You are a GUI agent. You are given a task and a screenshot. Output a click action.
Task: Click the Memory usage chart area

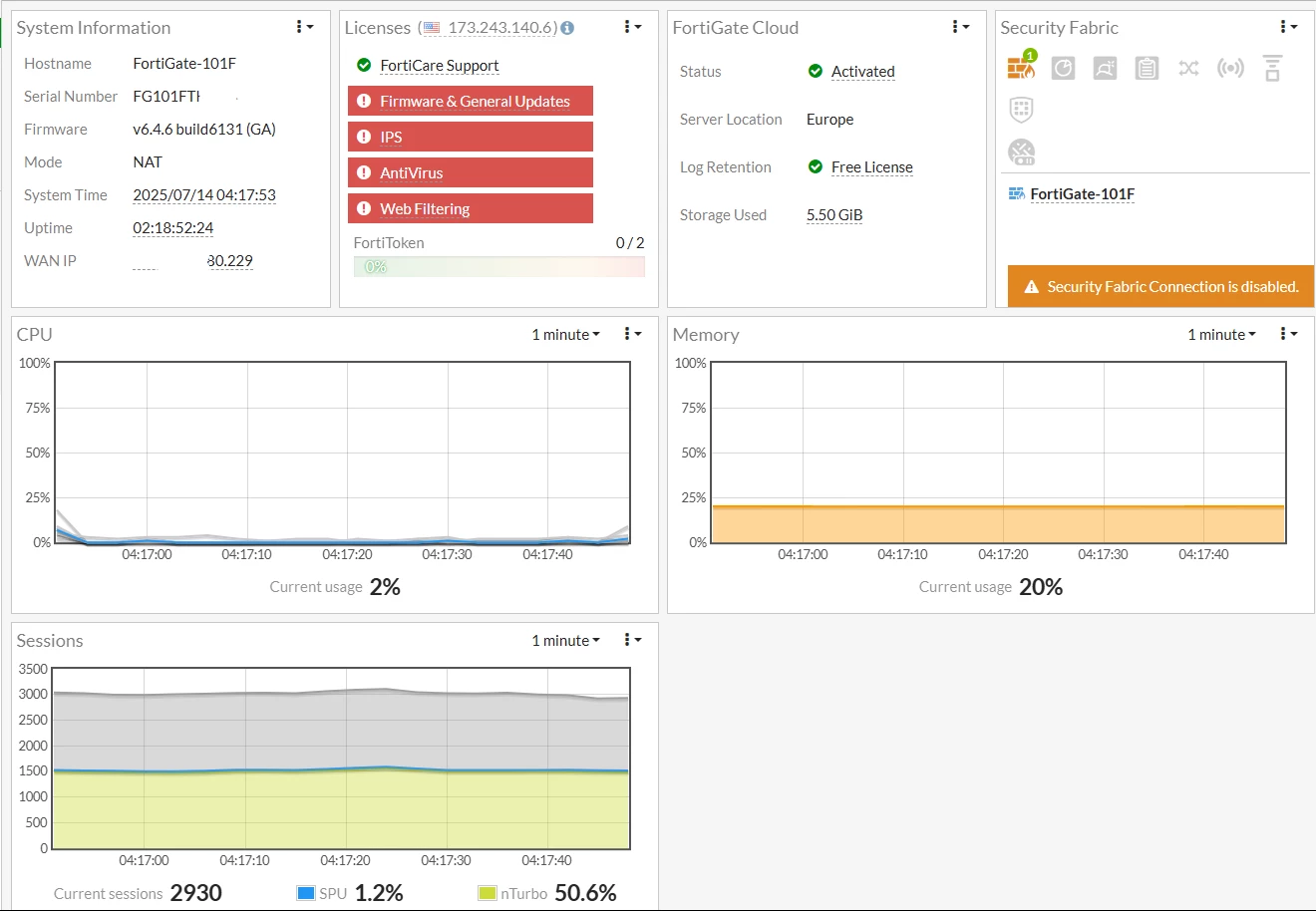[x=998, y=453]
